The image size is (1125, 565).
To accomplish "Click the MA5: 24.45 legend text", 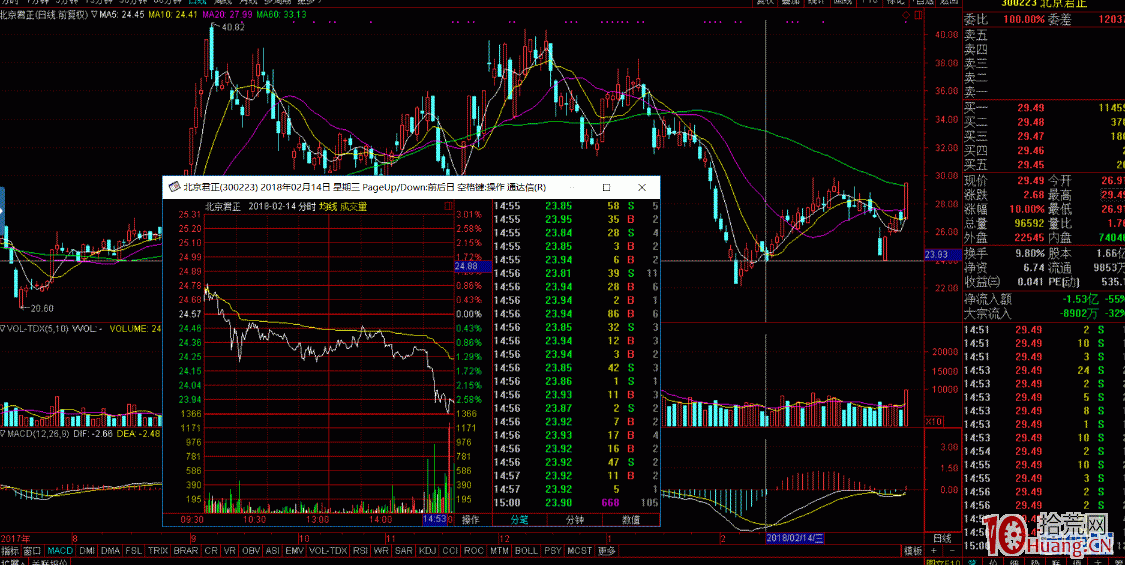I will click(x=123, y=14).
